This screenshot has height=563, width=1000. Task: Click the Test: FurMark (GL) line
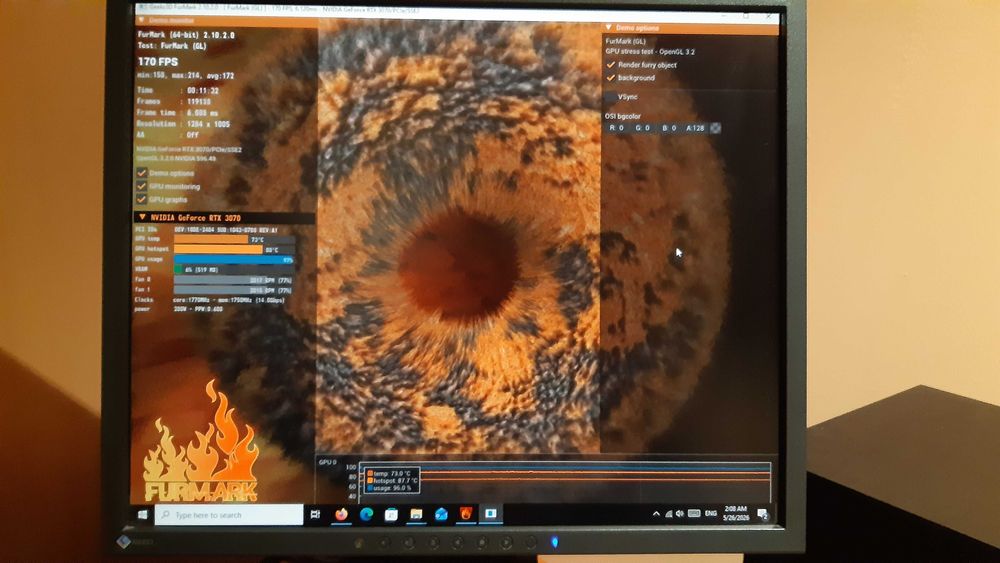172,46
